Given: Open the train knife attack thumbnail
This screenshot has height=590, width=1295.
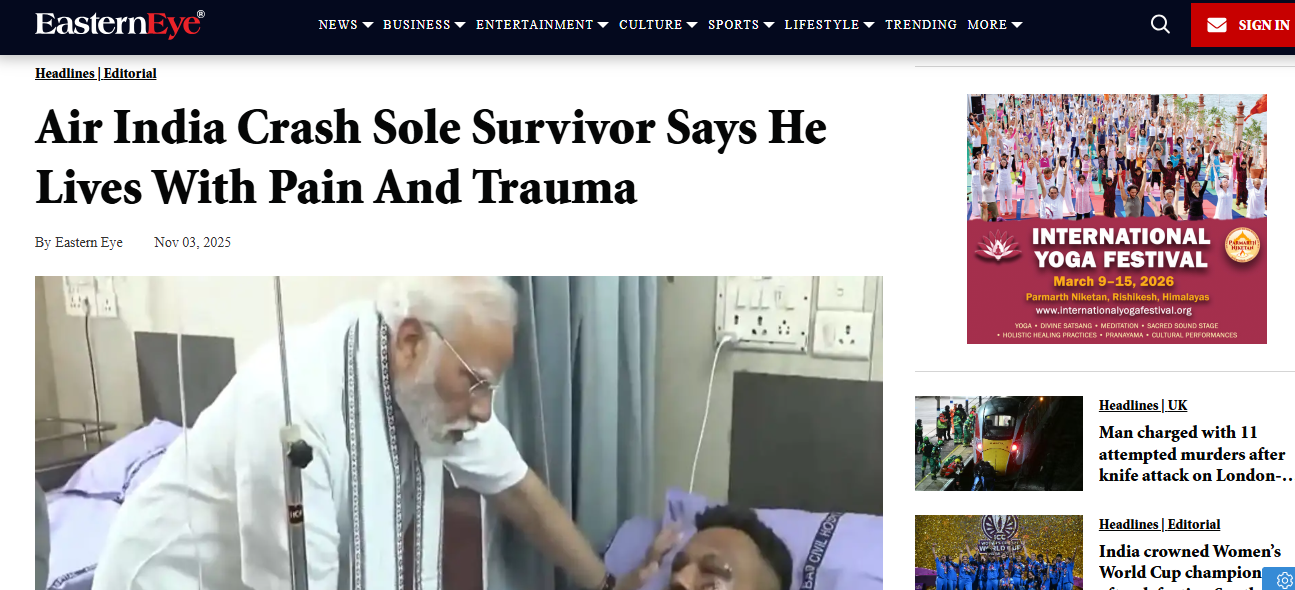Looking at the screenshot, I should pyautogui.click(x=999, y=443).
